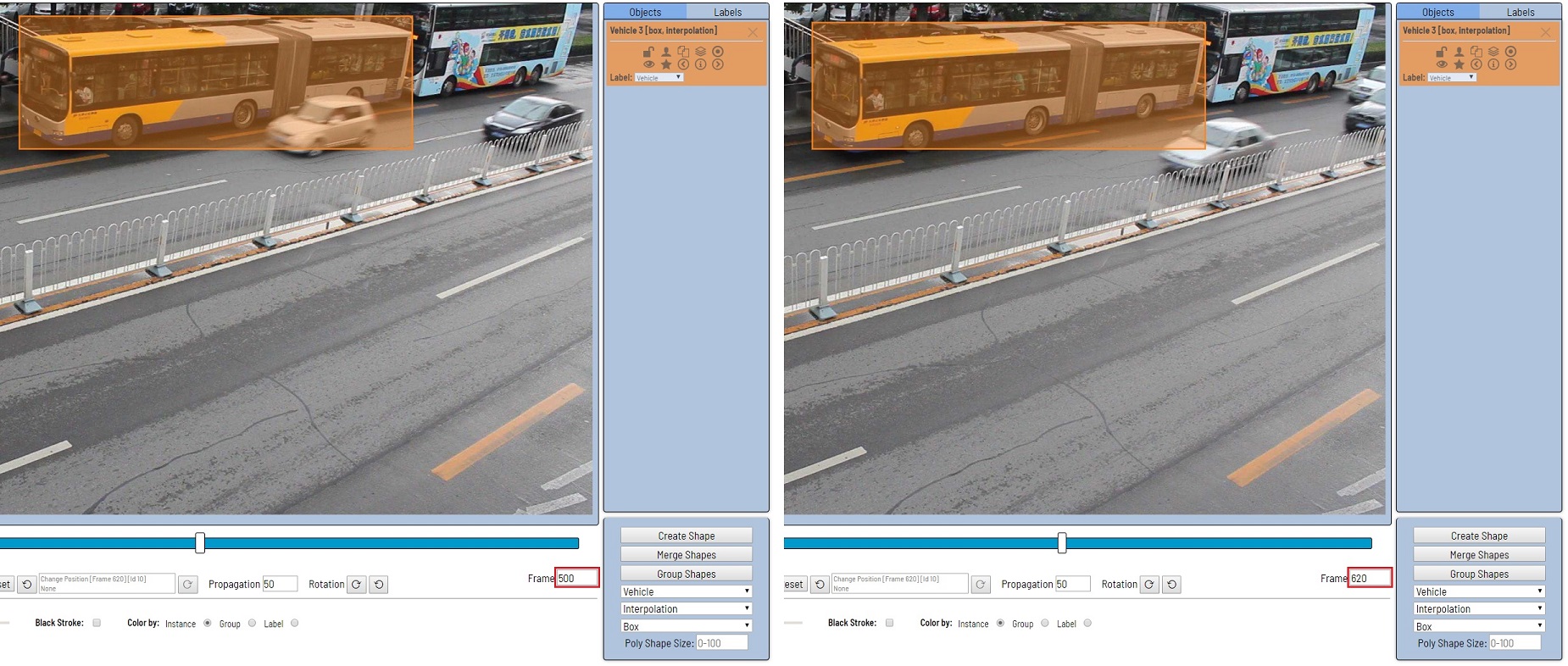
Task: Open the Box shape type dropdown in the frame 620 panel
Action: point(1479,626)
